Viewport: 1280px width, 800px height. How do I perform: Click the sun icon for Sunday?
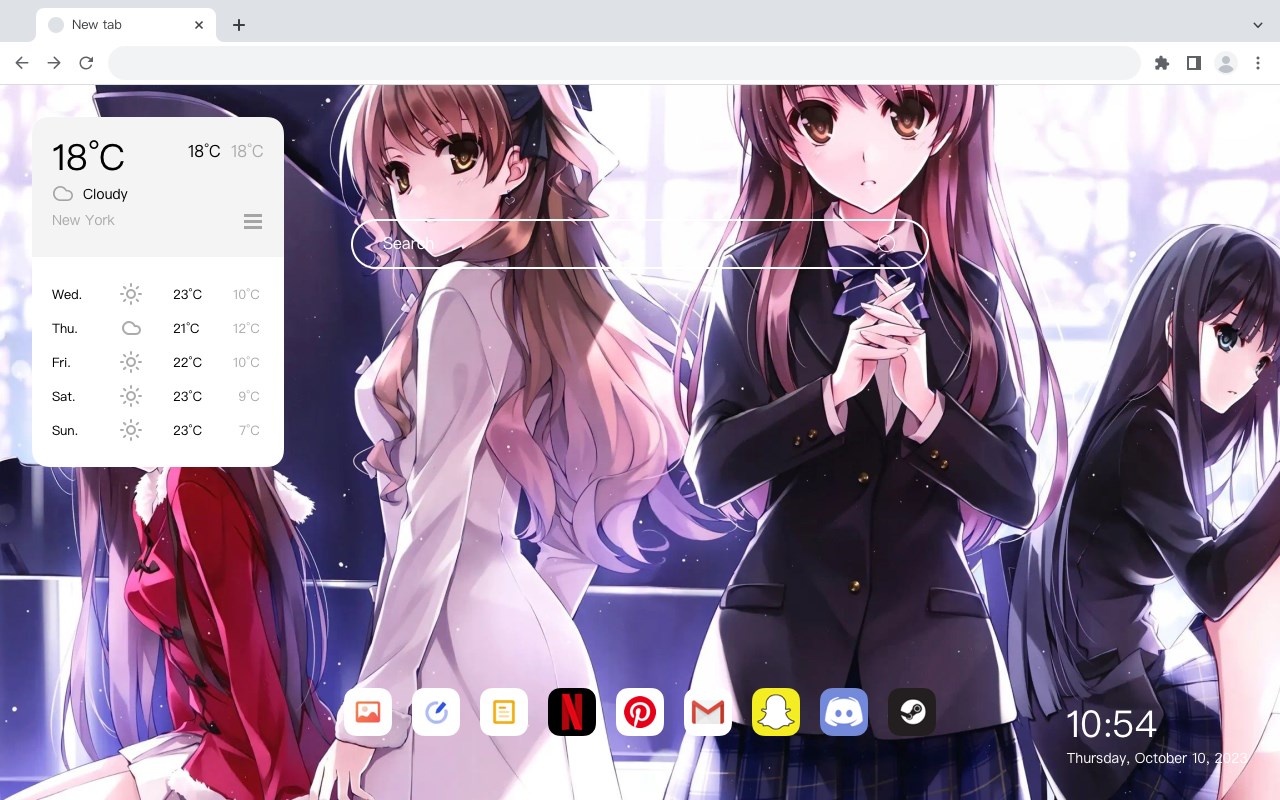131,430
